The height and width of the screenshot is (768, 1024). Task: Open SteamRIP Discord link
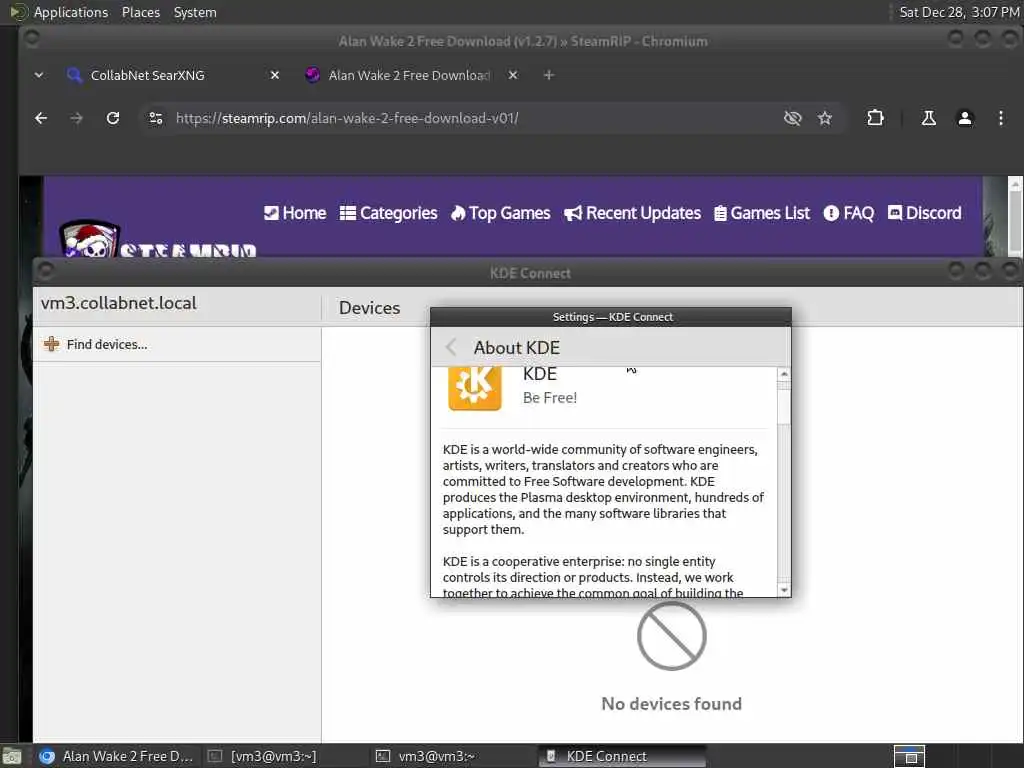(924, 213)
